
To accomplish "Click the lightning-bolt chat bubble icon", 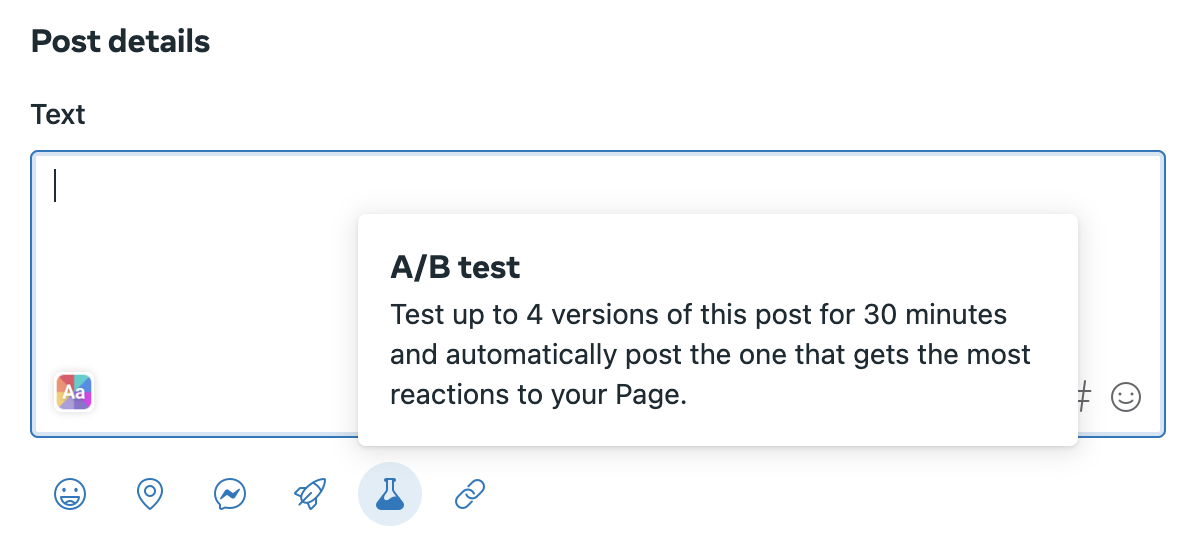I will 230,495.
